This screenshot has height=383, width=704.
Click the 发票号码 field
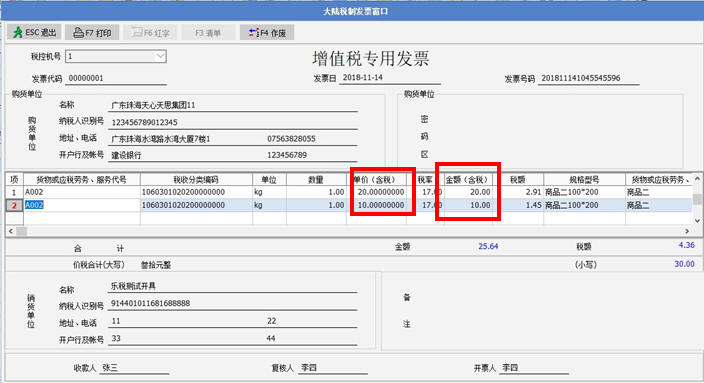pos(589,78)
